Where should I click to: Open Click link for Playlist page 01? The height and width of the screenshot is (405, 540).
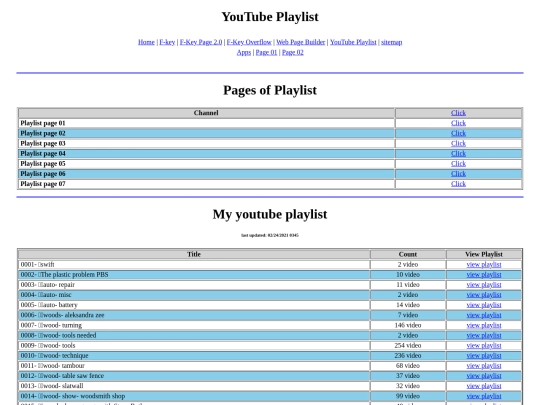pos(458,123)
